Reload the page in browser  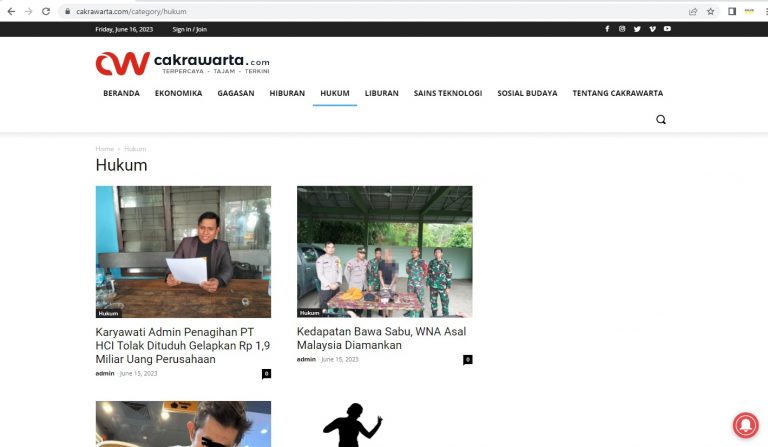[45, 11]
